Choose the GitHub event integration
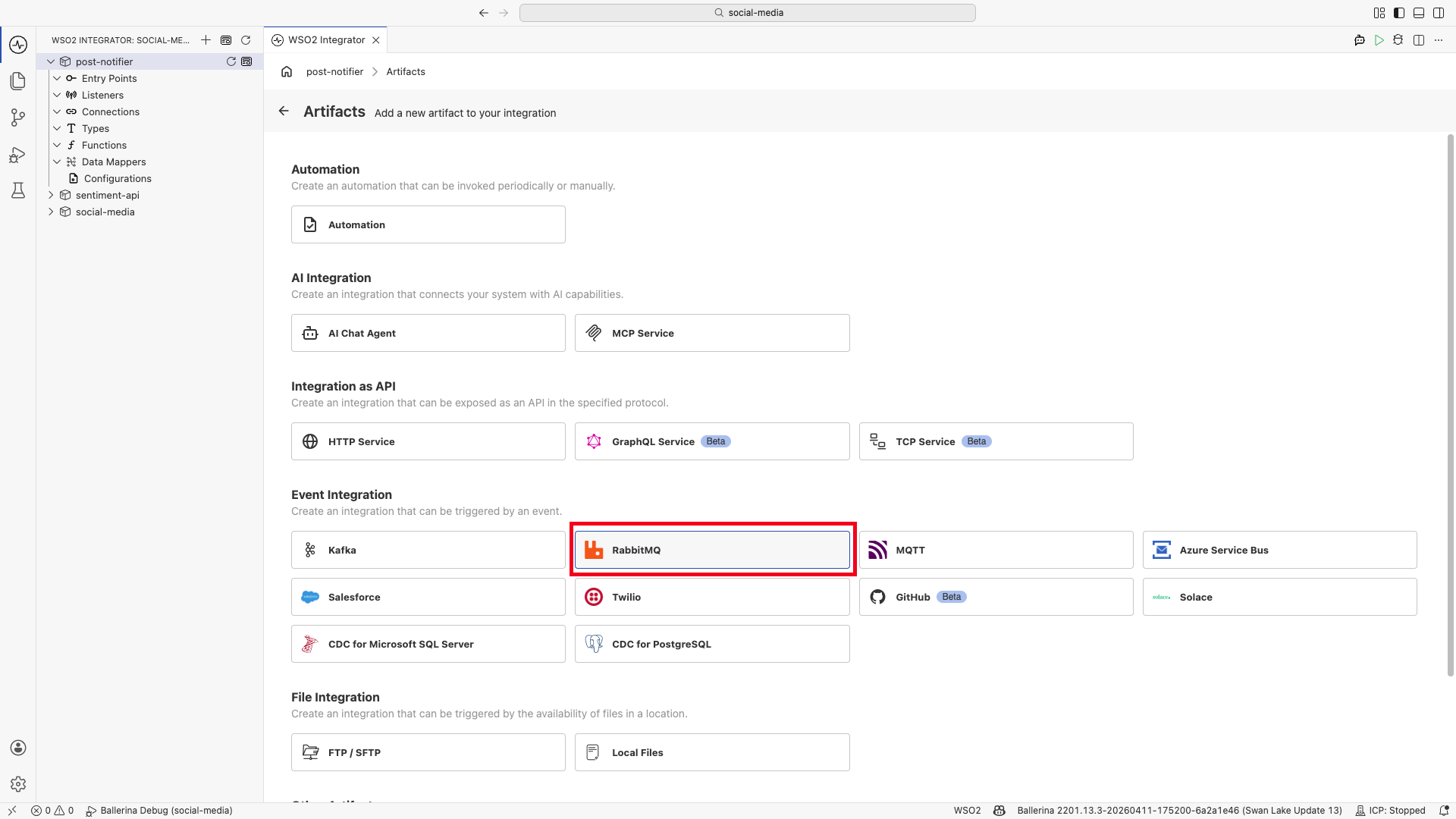 (996, 597)
